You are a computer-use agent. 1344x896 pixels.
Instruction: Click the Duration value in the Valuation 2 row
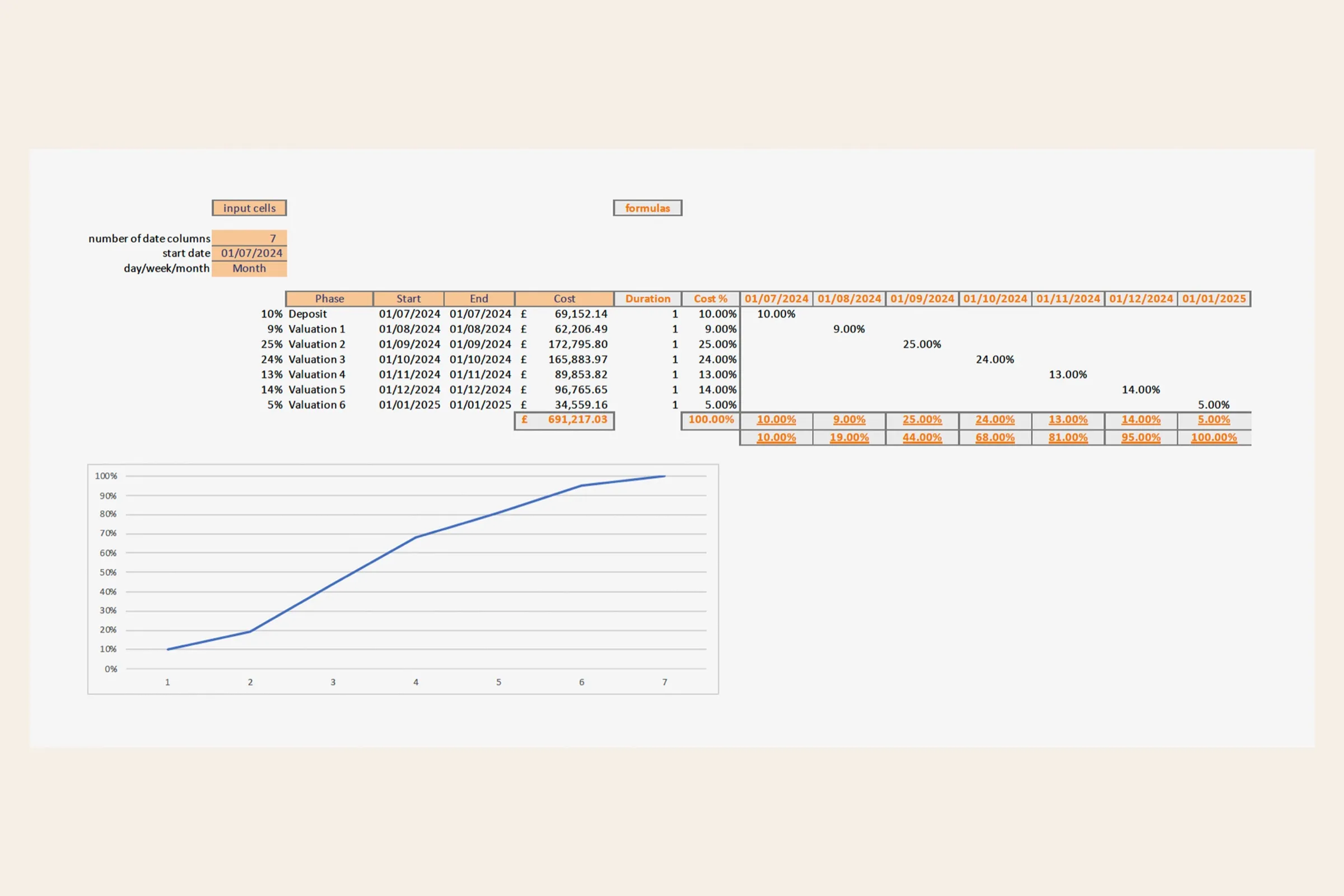pyautogui.click(x=674, y=344)
